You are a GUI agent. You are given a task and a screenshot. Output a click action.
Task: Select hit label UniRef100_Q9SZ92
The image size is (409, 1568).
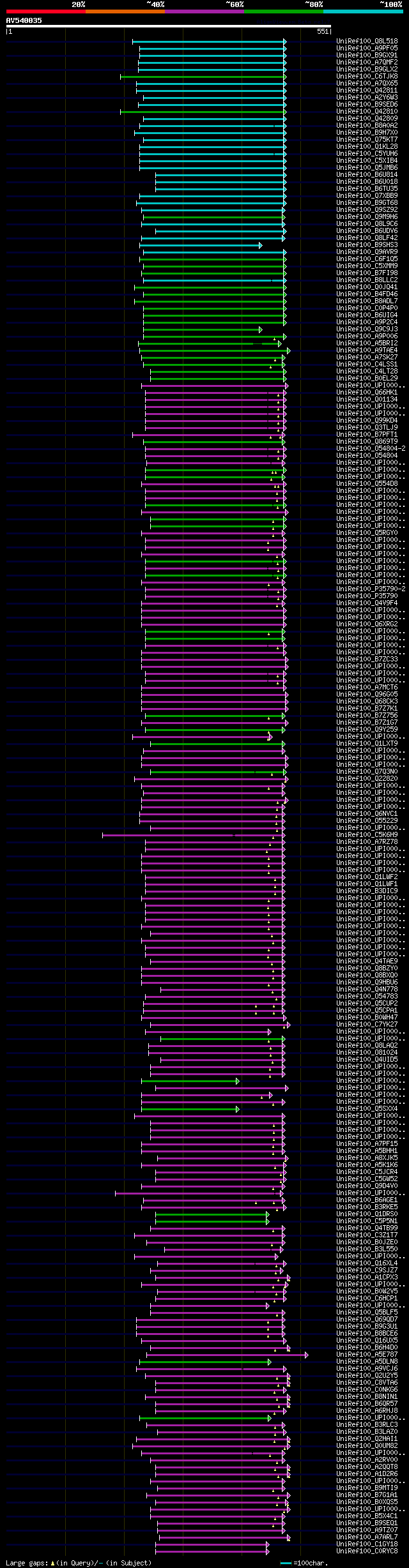pyautogui.click(x=367, y=210)
